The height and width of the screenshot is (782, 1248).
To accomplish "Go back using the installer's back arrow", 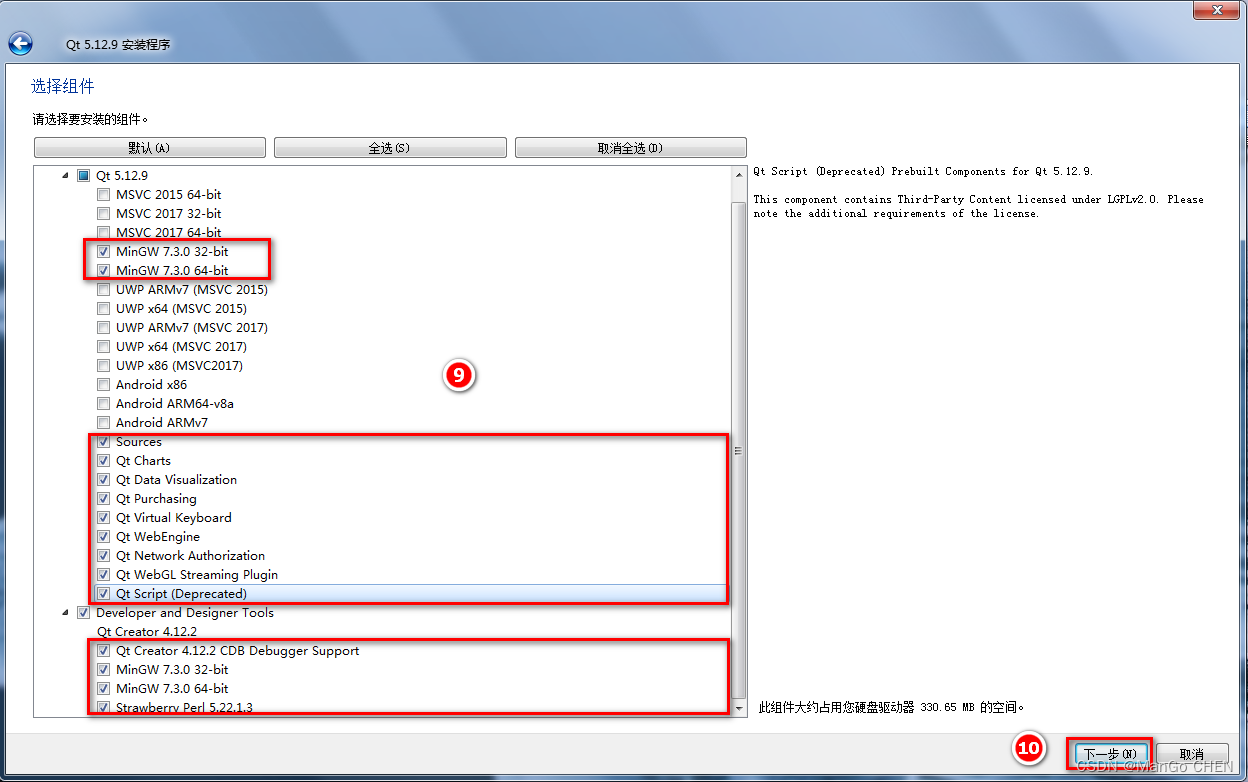I will tap(20, 43).
